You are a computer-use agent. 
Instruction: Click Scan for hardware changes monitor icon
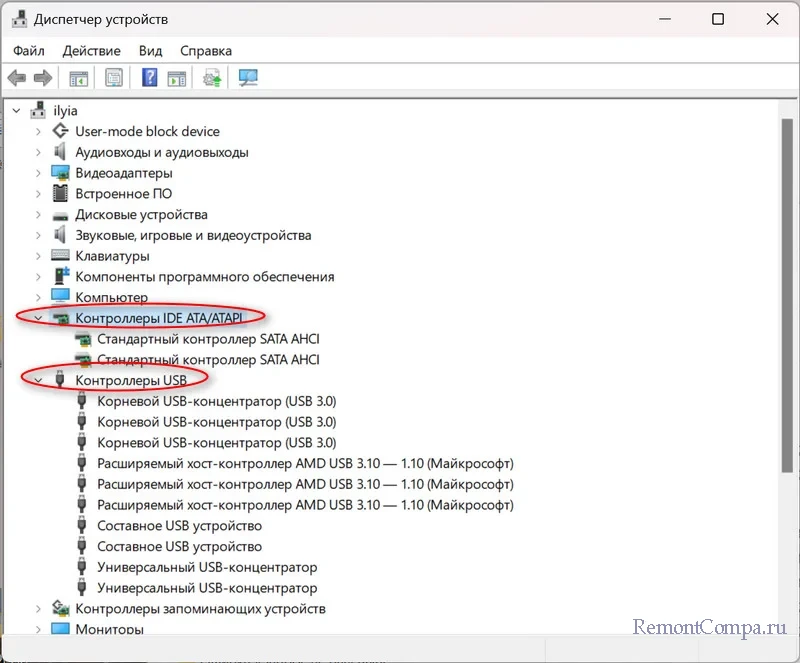[248, 78]
